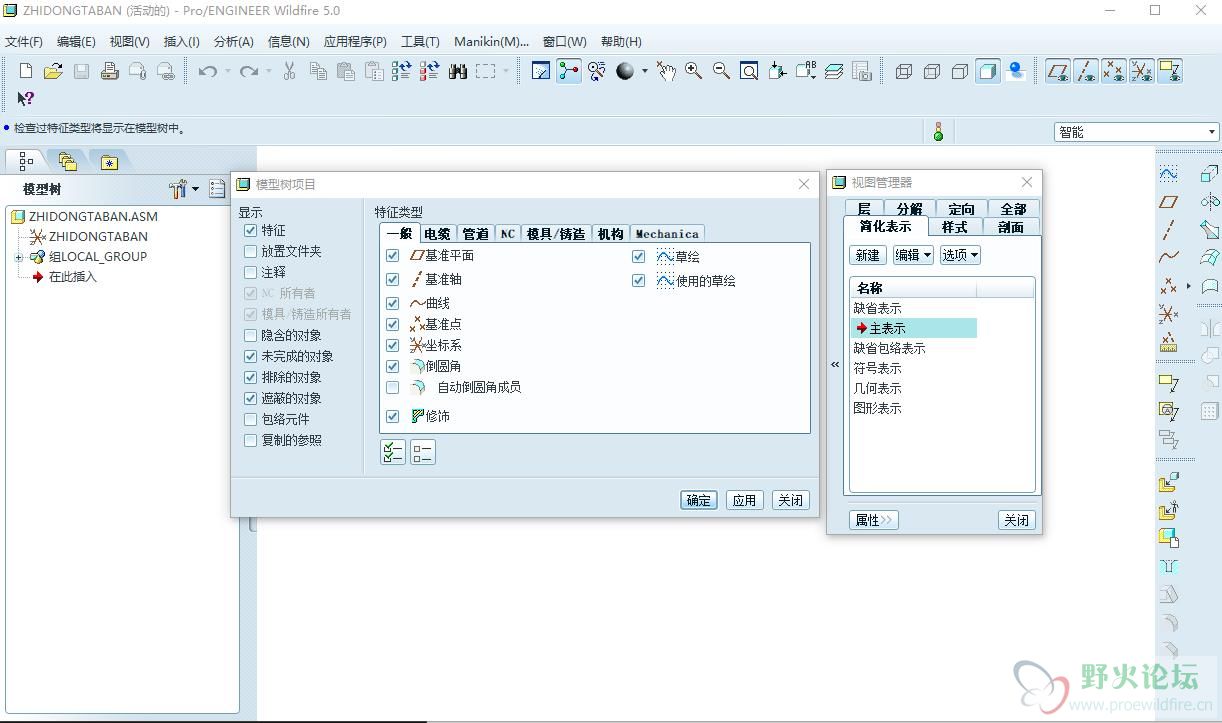Click the select all checkmarks icon in model tree dialog

click(393, 452)
